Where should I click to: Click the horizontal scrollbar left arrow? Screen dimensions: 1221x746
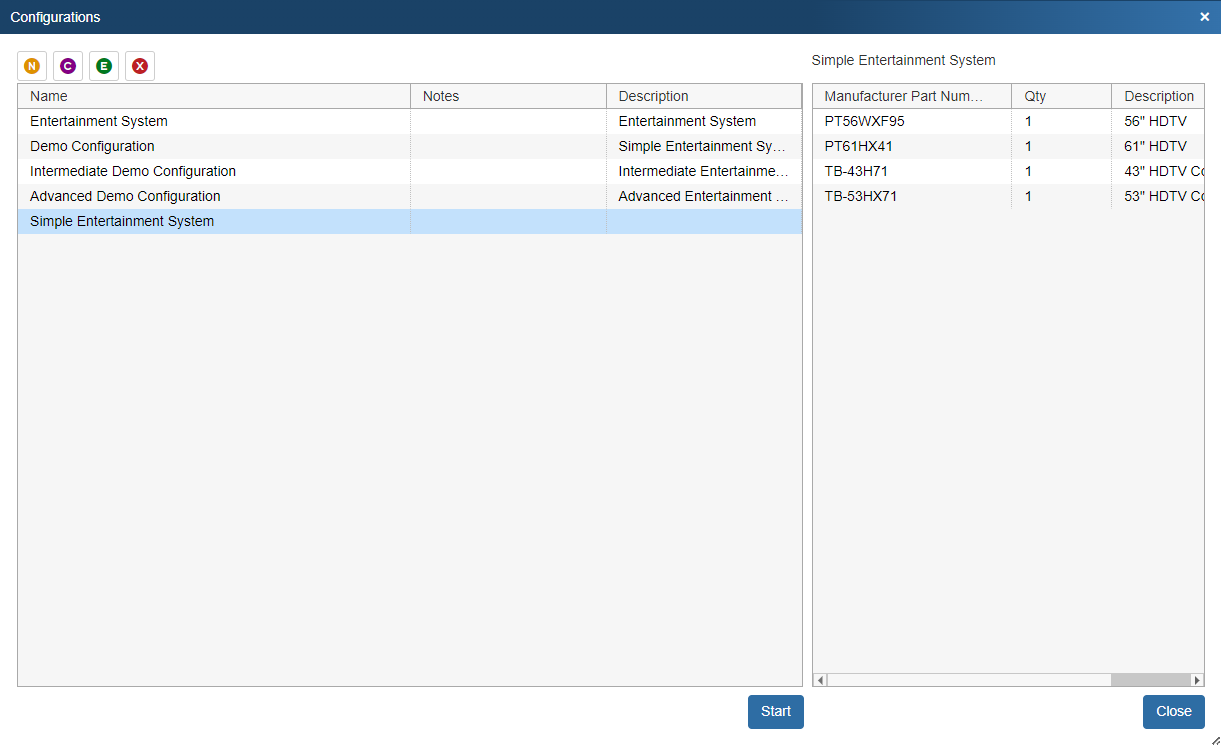click(821, 680)
